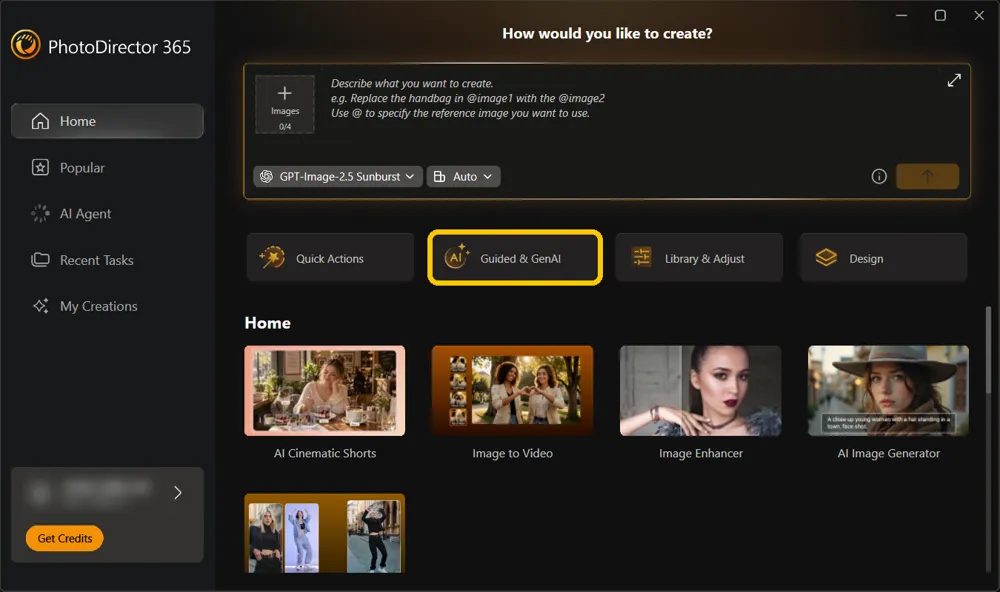Click the Recent Tasks folder icon
1000x592 pixels.
40,260
